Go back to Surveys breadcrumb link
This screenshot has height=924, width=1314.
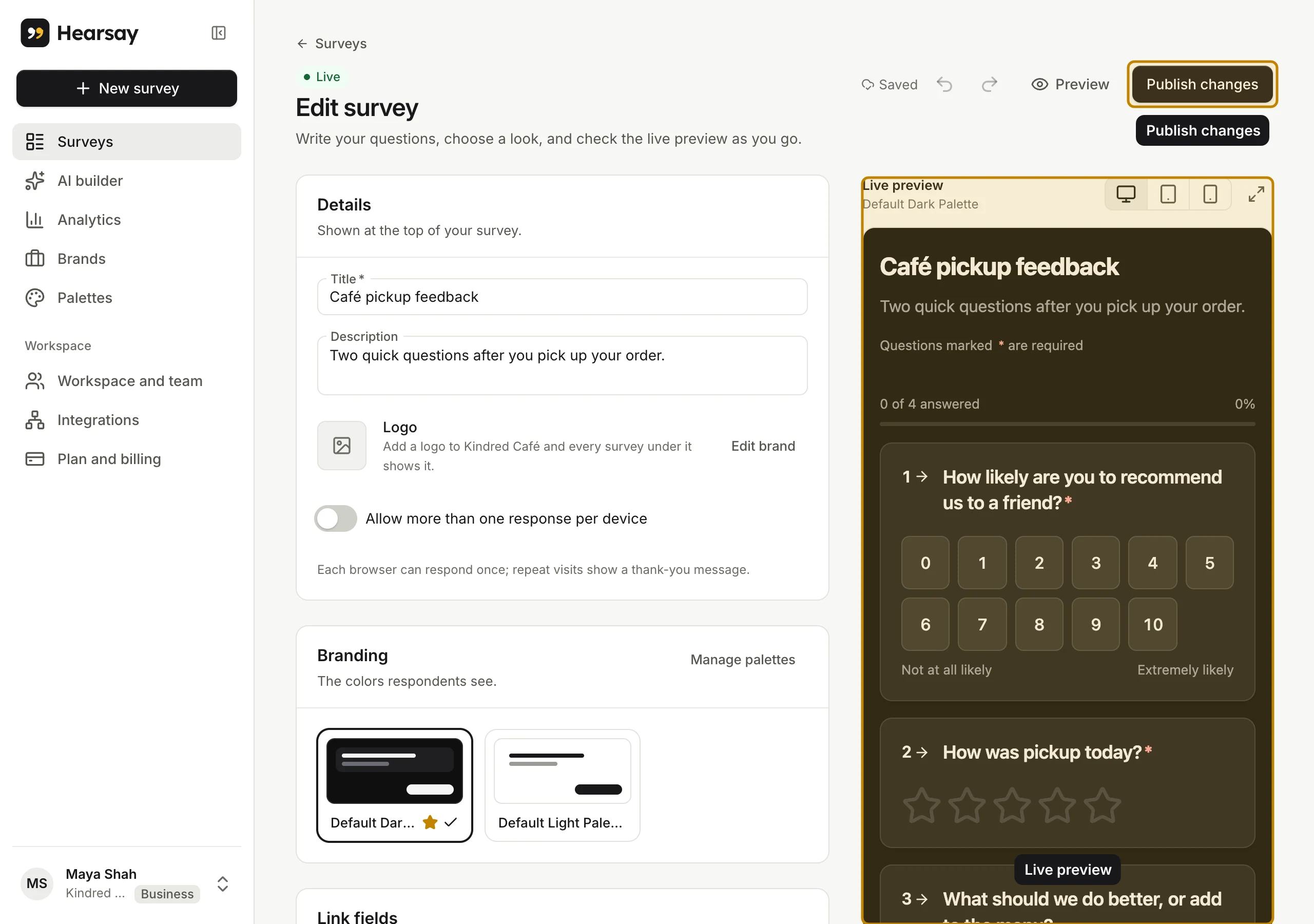(332, 44)
